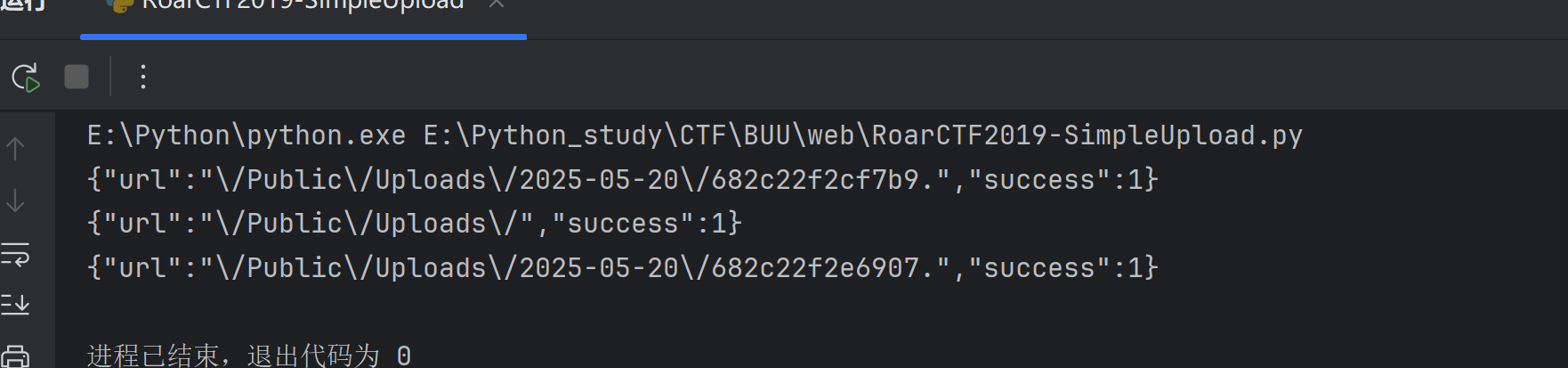Image resolution: width=1568 pixels, height=368 pixels.
Task: Toggle scroll to end of output
Action: [15, 305]
